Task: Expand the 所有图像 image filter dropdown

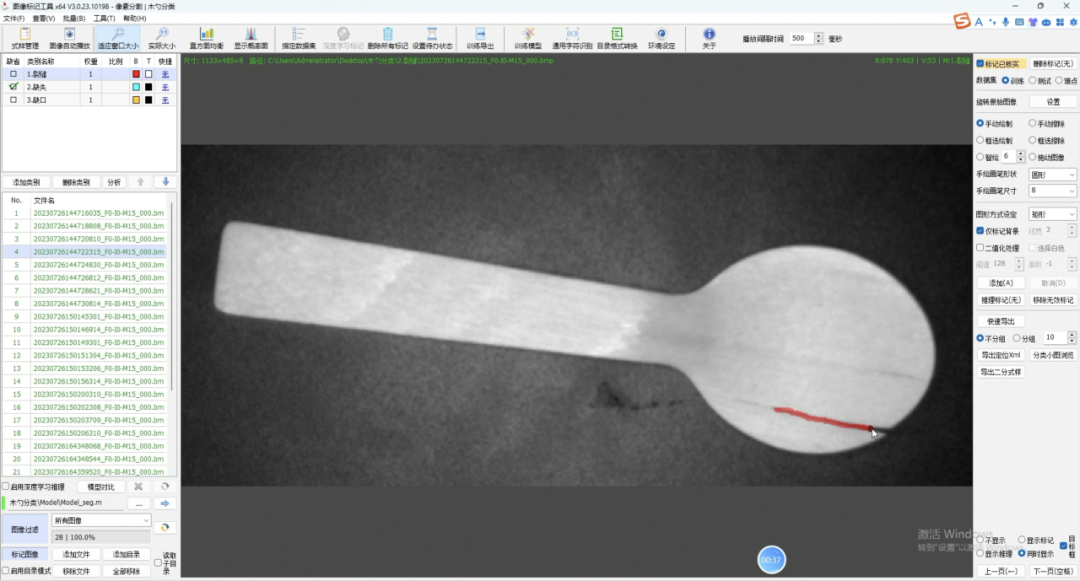Action: tap(101, 520)
